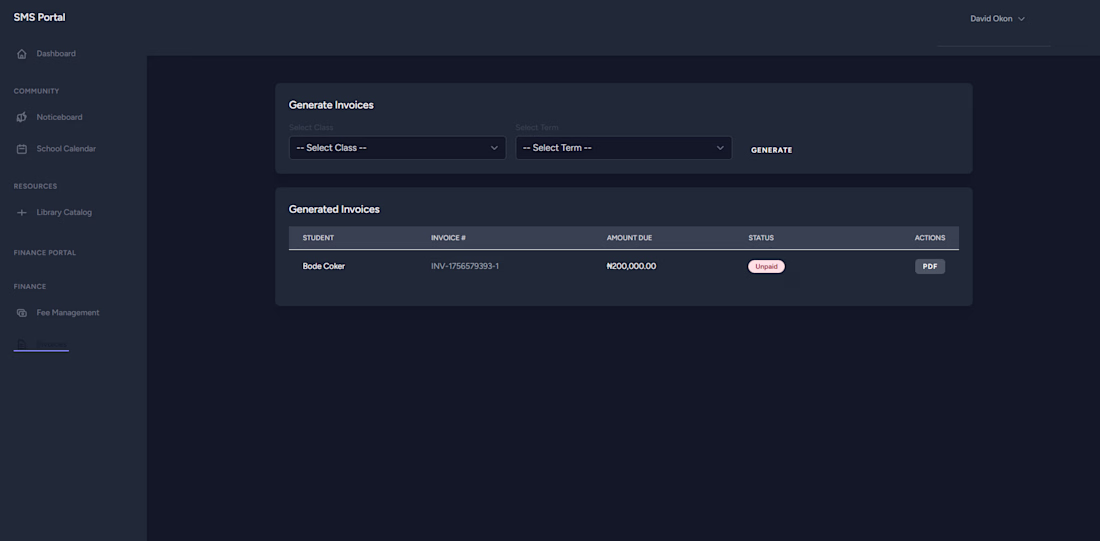Click the Amount Due column header
This screenshot has width=1100, height=541.
point(629,238)
